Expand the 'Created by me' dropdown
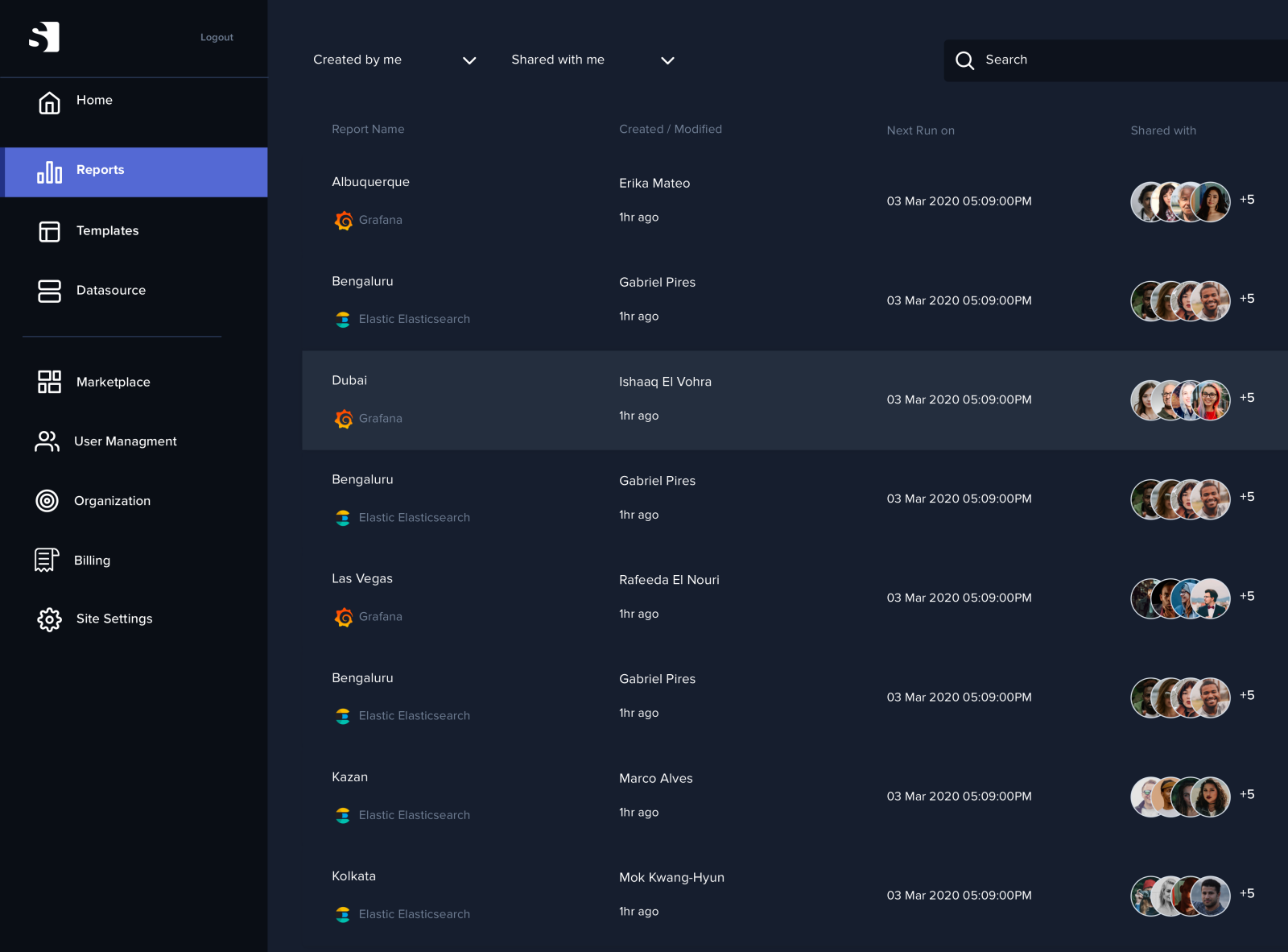Viewport: 1288px width, 952px height. point(357,60)
